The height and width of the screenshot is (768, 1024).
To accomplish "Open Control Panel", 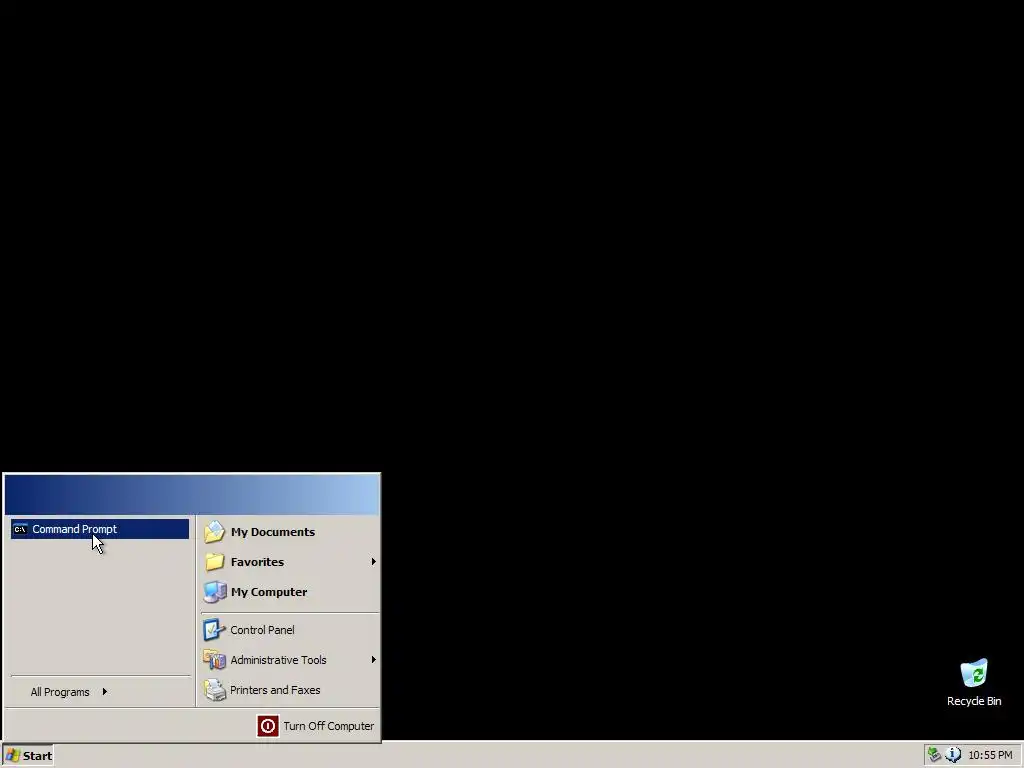I will coord(290,630).
